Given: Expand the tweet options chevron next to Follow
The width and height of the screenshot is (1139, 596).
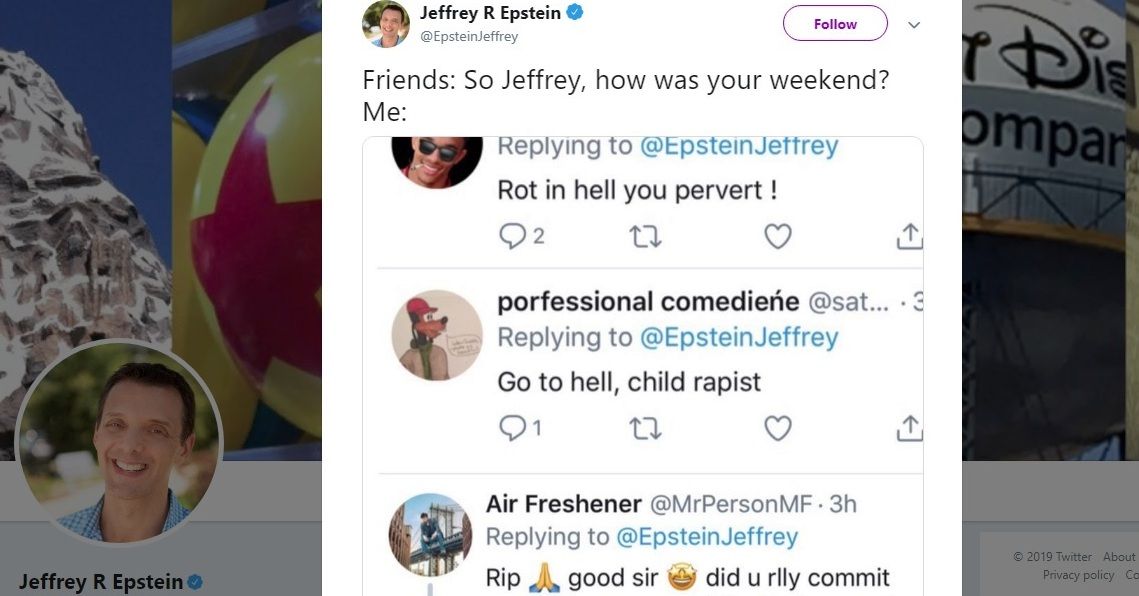Looking at the screenshot, I should coord(913,25).
